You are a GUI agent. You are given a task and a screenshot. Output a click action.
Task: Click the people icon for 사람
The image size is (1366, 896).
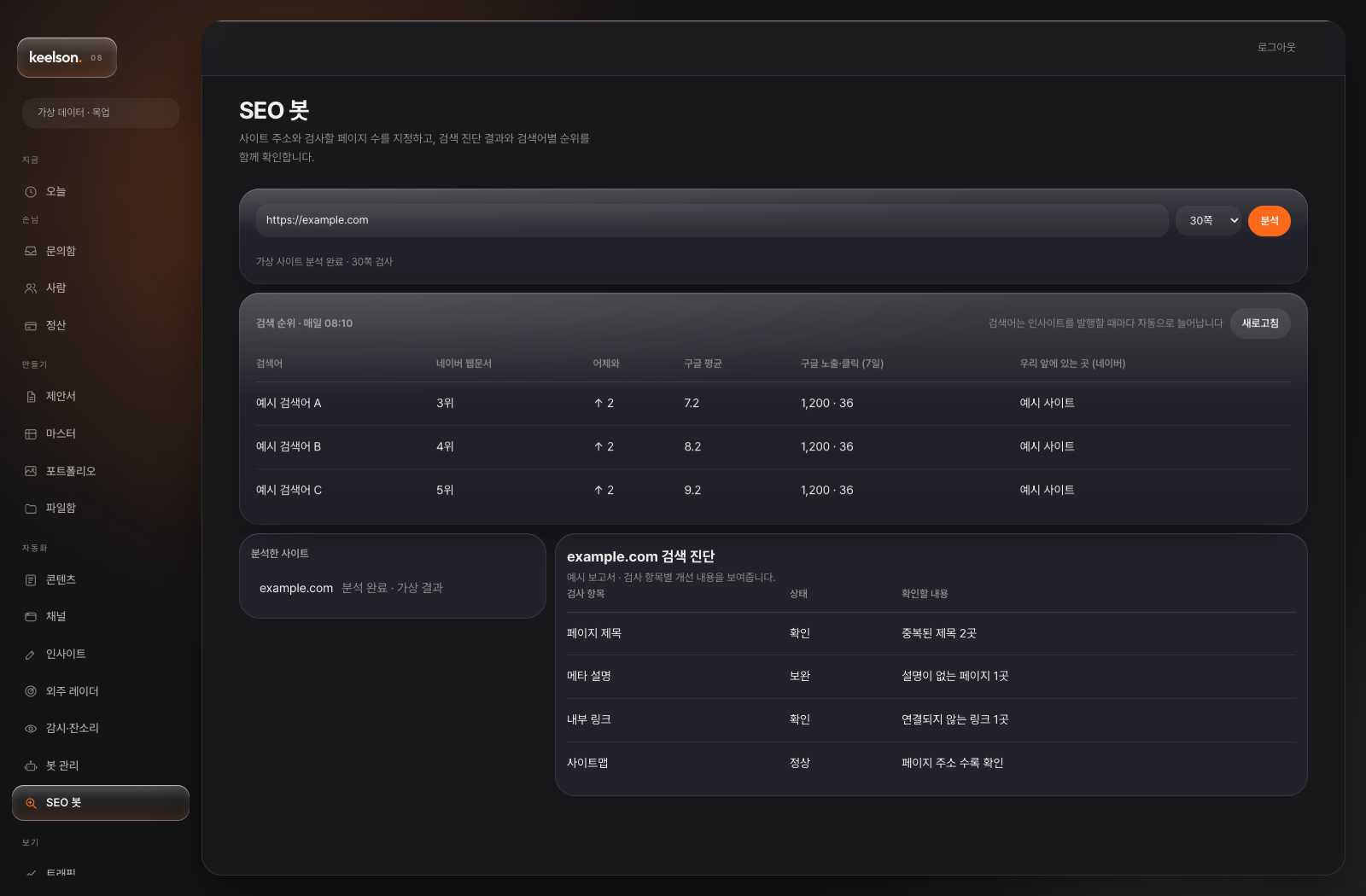click(31, 288)
